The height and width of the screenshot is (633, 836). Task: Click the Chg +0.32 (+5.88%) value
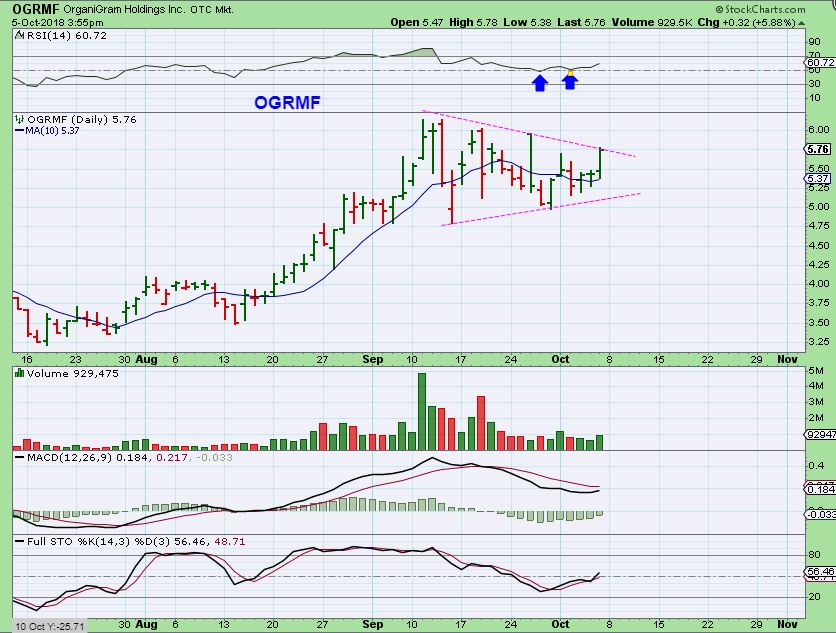tap(746, 22)
